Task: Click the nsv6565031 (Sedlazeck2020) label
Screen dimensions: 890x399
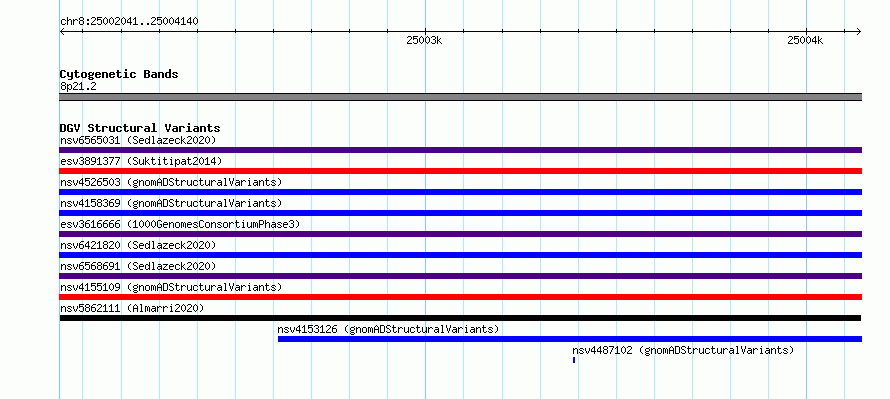Action: pyautogui.click(x=138, y=140)
